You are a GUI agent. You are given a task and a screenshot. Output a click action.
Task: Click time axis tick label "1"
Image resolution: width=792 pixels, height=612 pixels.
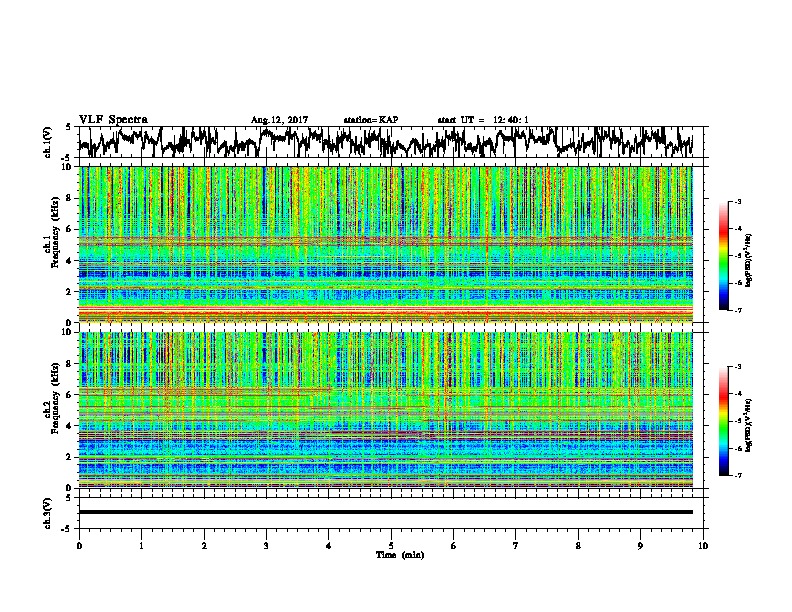(x=141, y=546)
